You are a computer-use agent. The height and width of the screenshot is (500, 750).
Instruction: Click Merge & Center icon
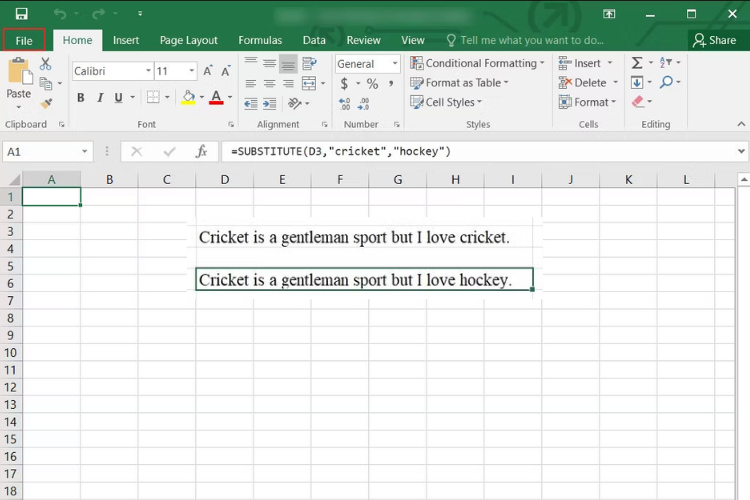click(309, 83)
